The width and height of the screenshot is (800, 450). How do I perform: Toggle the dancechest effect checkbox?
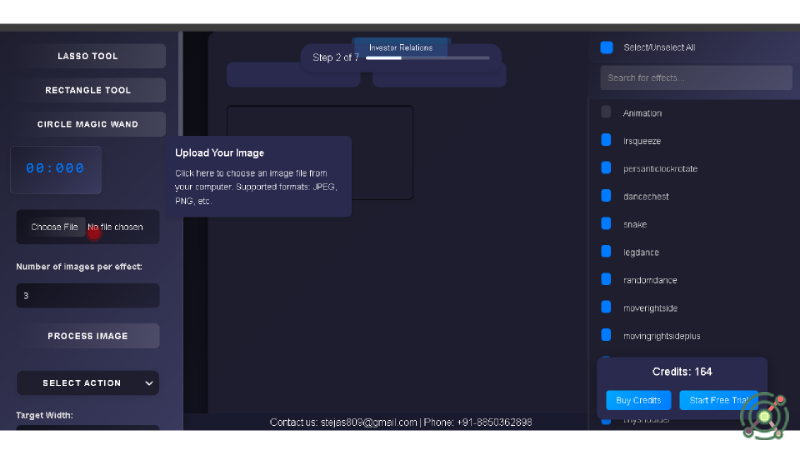pos(606,196)
